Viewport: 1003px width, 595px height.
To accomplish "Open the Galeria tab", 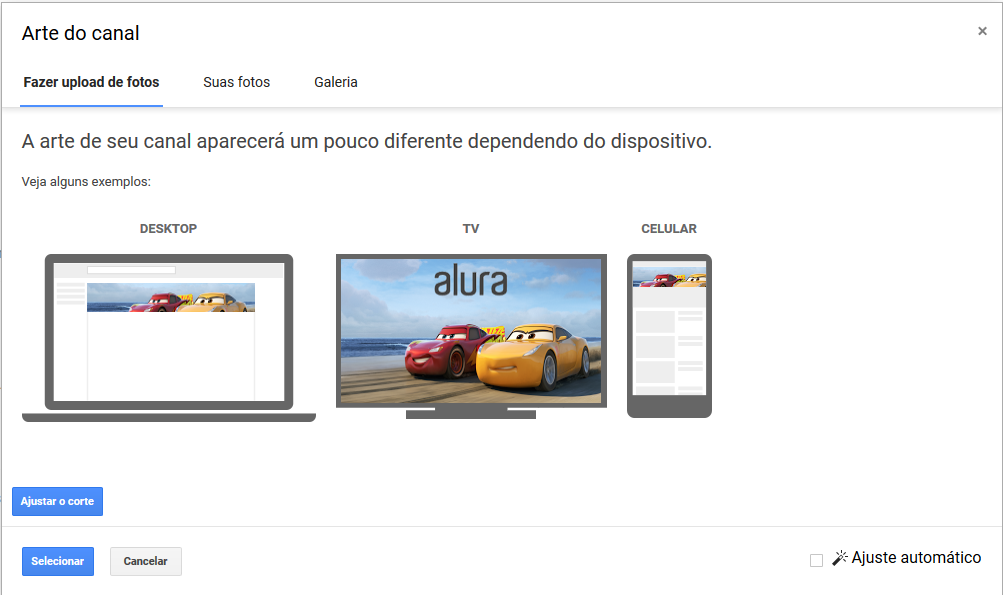I will pyautogui.click(x=336, y=83).
